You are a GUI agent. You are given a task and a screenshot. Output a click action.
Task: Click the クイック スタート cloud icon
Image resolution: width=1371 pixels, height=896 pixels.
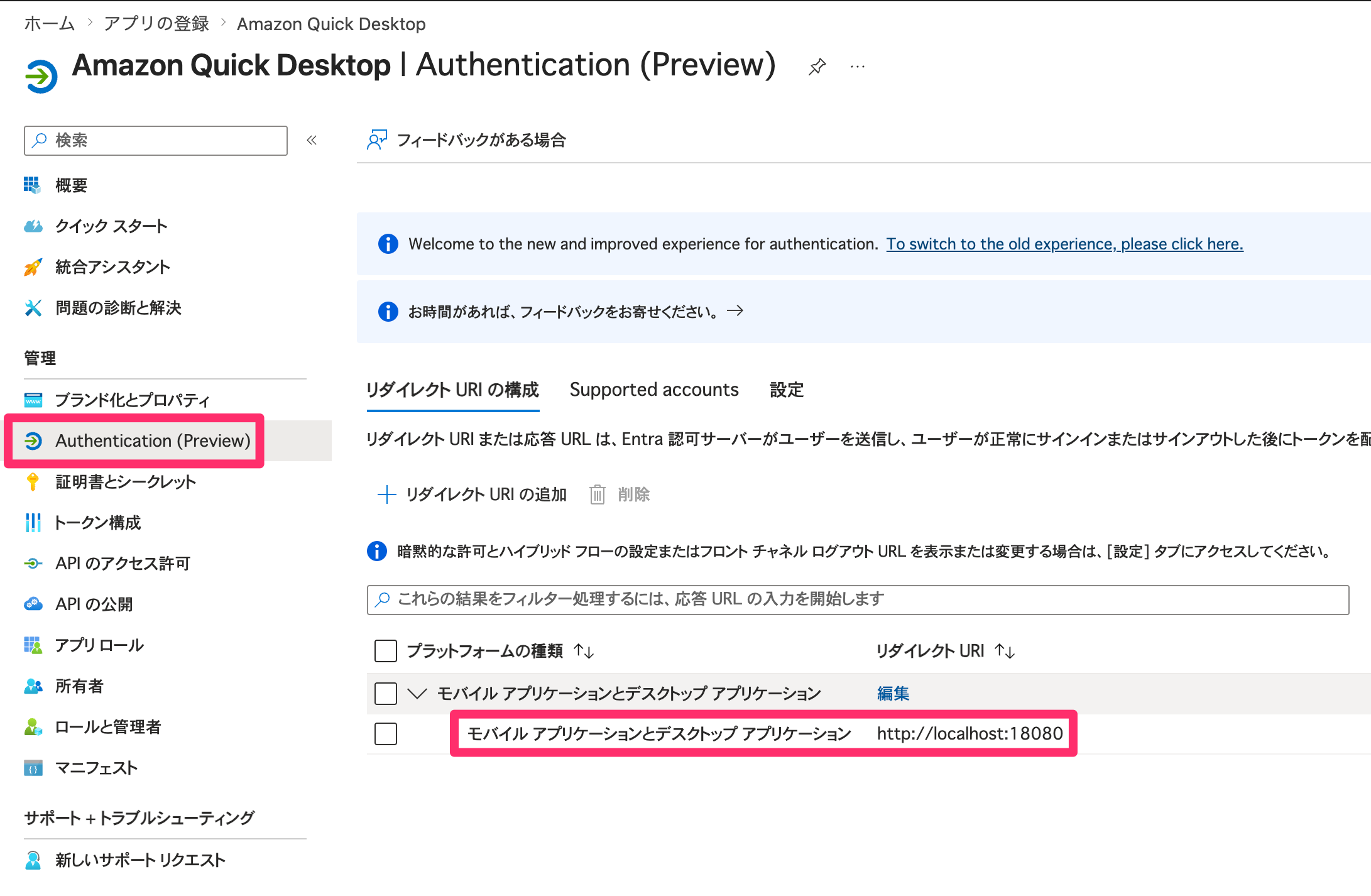tap(33, 226)
